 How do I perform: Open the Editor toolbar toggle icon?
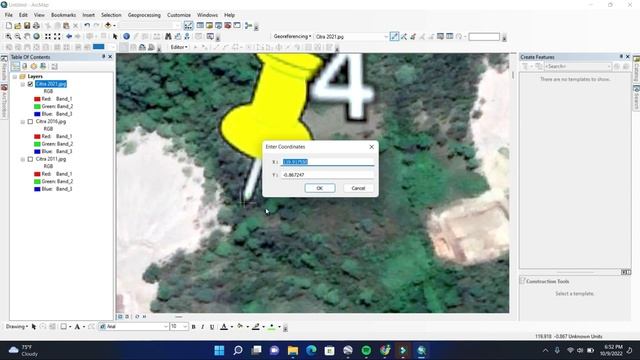(188, 26)
